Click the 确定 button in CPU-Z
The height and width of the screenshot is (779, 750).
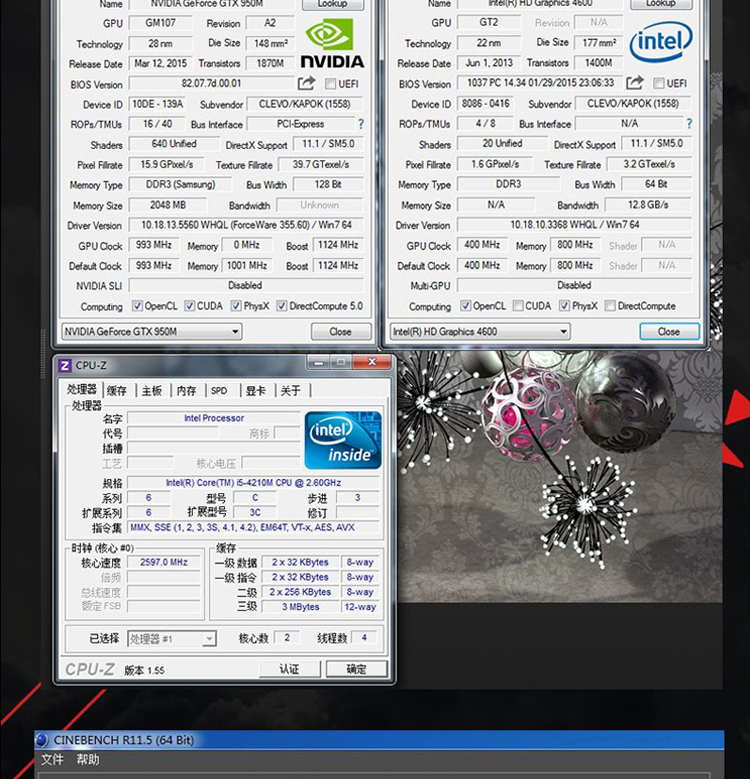[x=357, y=669]
